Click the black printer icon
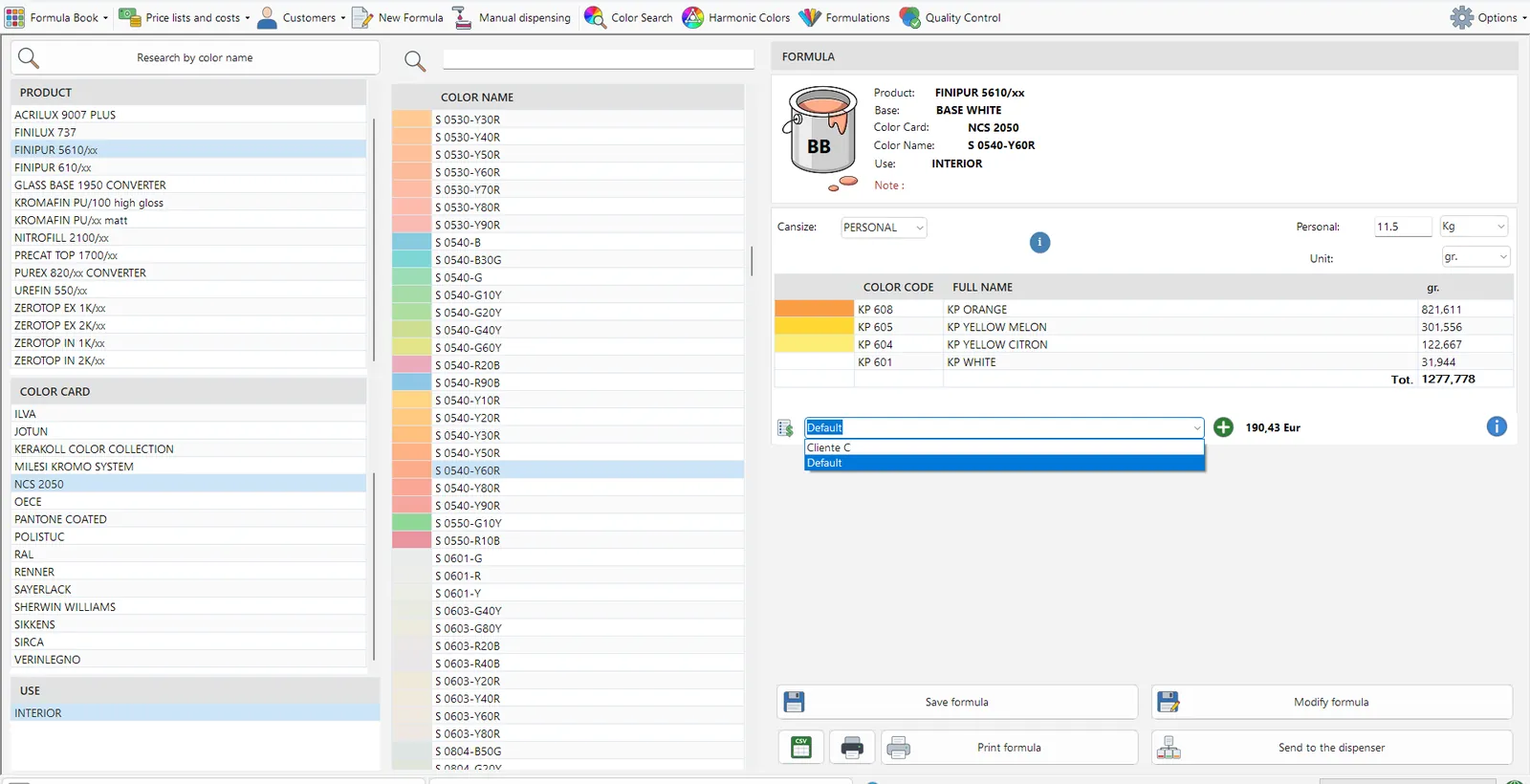Image resolution: width=1530 pixels, height=784 pixels. click(x=852, y=748)
